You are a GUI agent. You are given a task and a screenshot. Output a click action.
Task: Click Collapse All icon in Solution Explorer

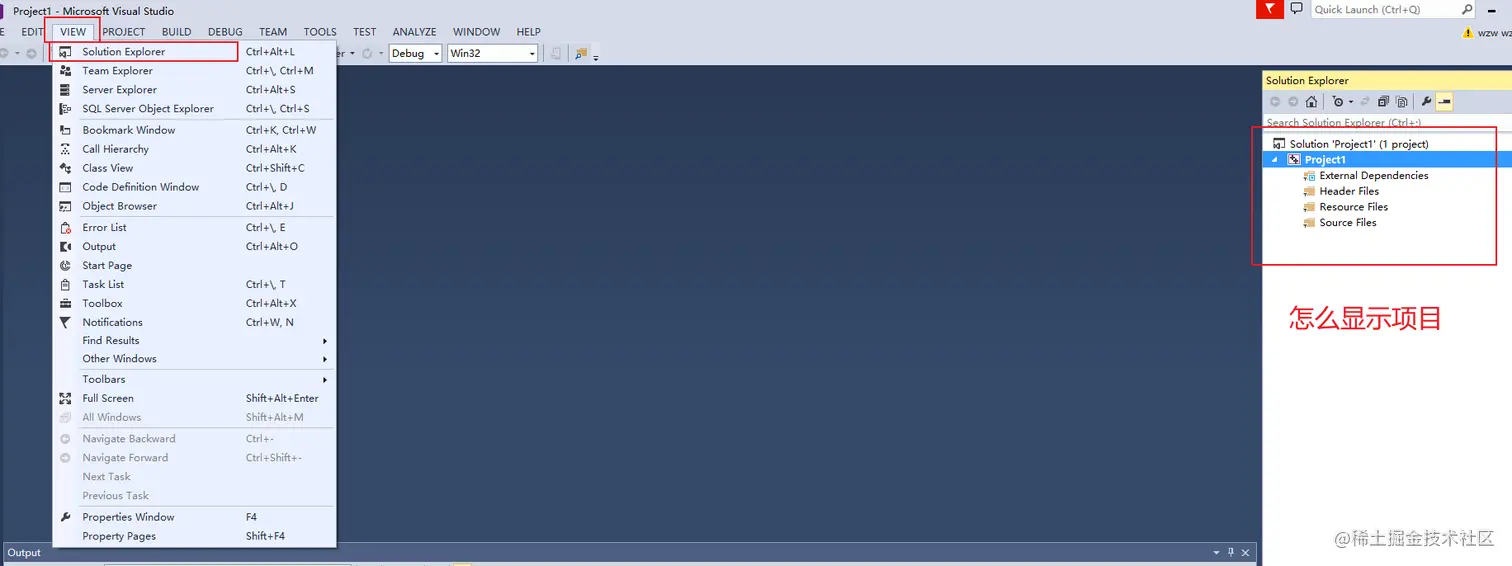coord(1383,101)
